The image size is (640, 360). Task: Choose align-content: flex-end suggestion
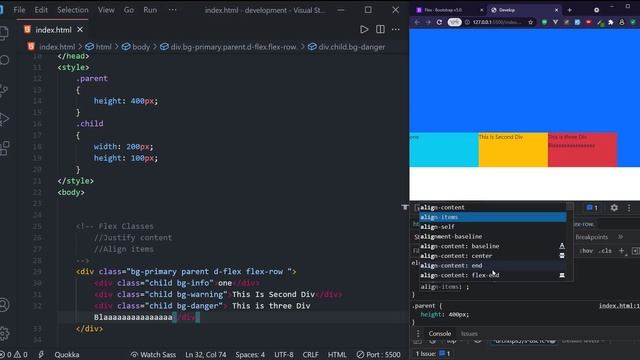pos(493,276)
